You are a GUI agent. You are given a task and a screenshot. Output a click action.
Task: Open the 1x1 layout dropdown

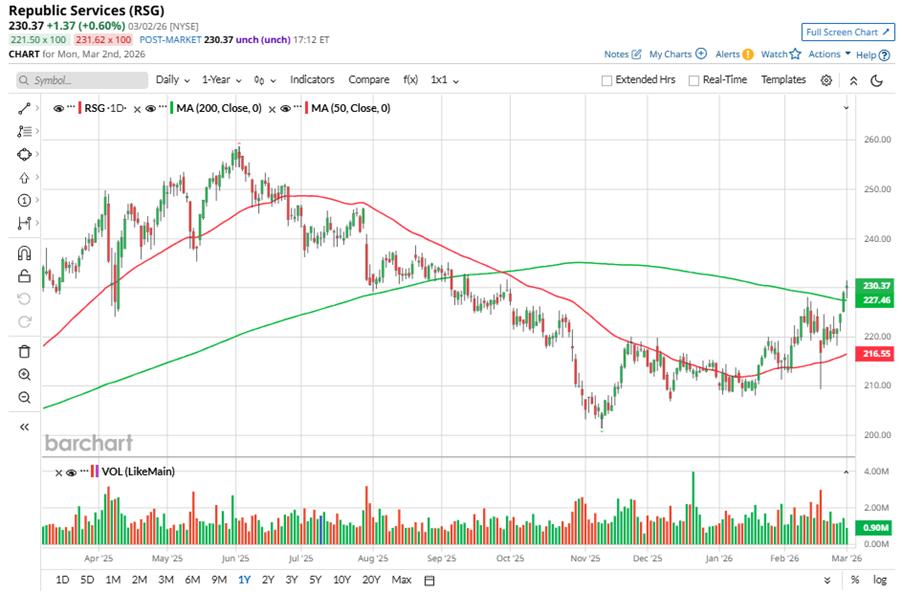(445, 80)
